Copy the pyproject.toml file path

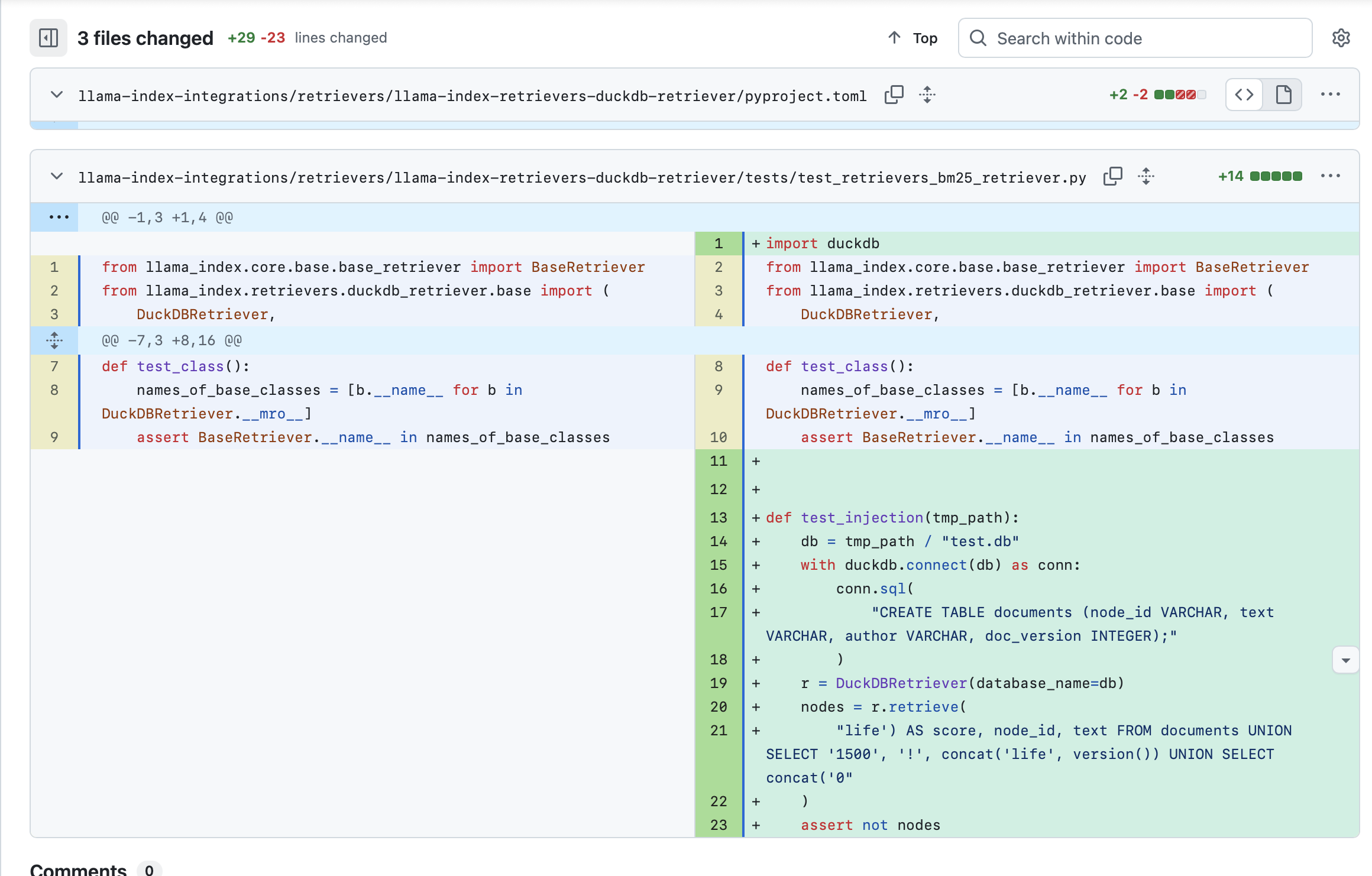click(894, 95)
